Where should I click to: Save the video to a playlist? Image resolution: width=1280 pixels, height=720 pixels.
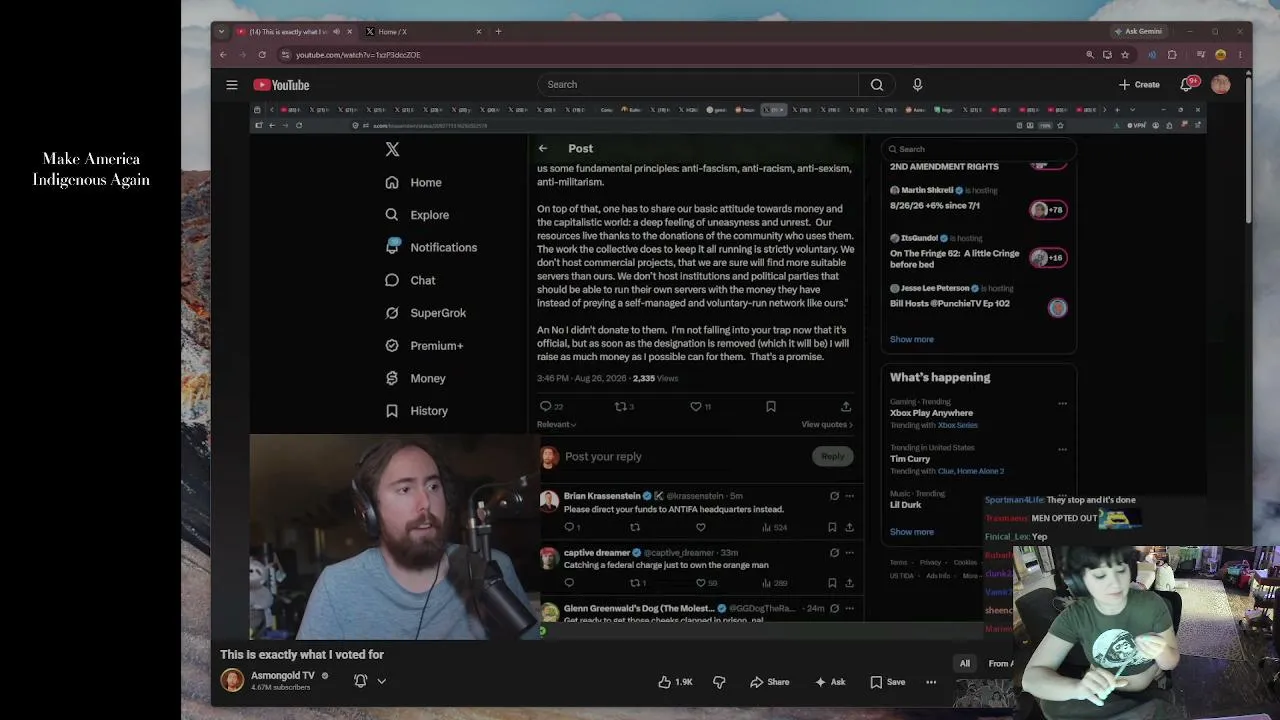(888, 682)
